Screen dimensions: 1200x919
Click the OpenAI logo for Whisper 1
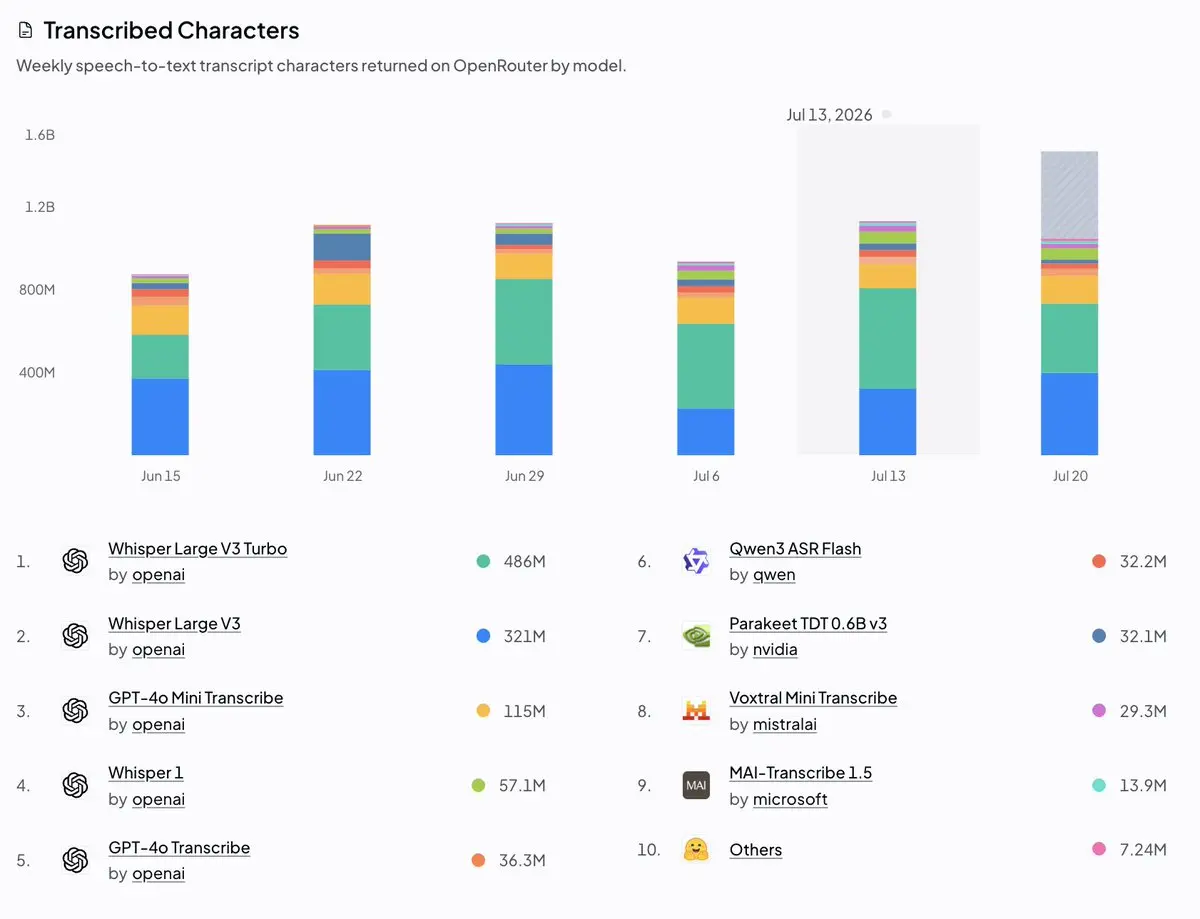coord(75,786)
